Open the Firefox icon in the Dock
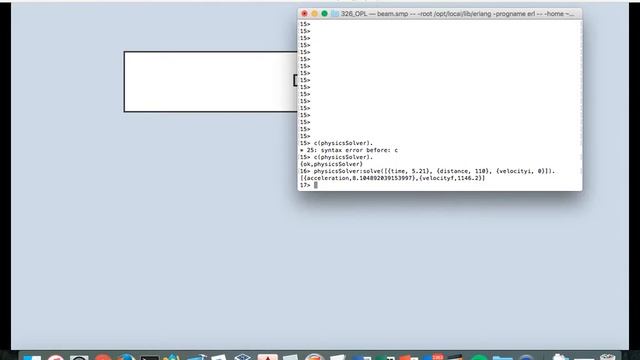The height and width of the screenshot is (360, 640). click(x=126, y=357)
